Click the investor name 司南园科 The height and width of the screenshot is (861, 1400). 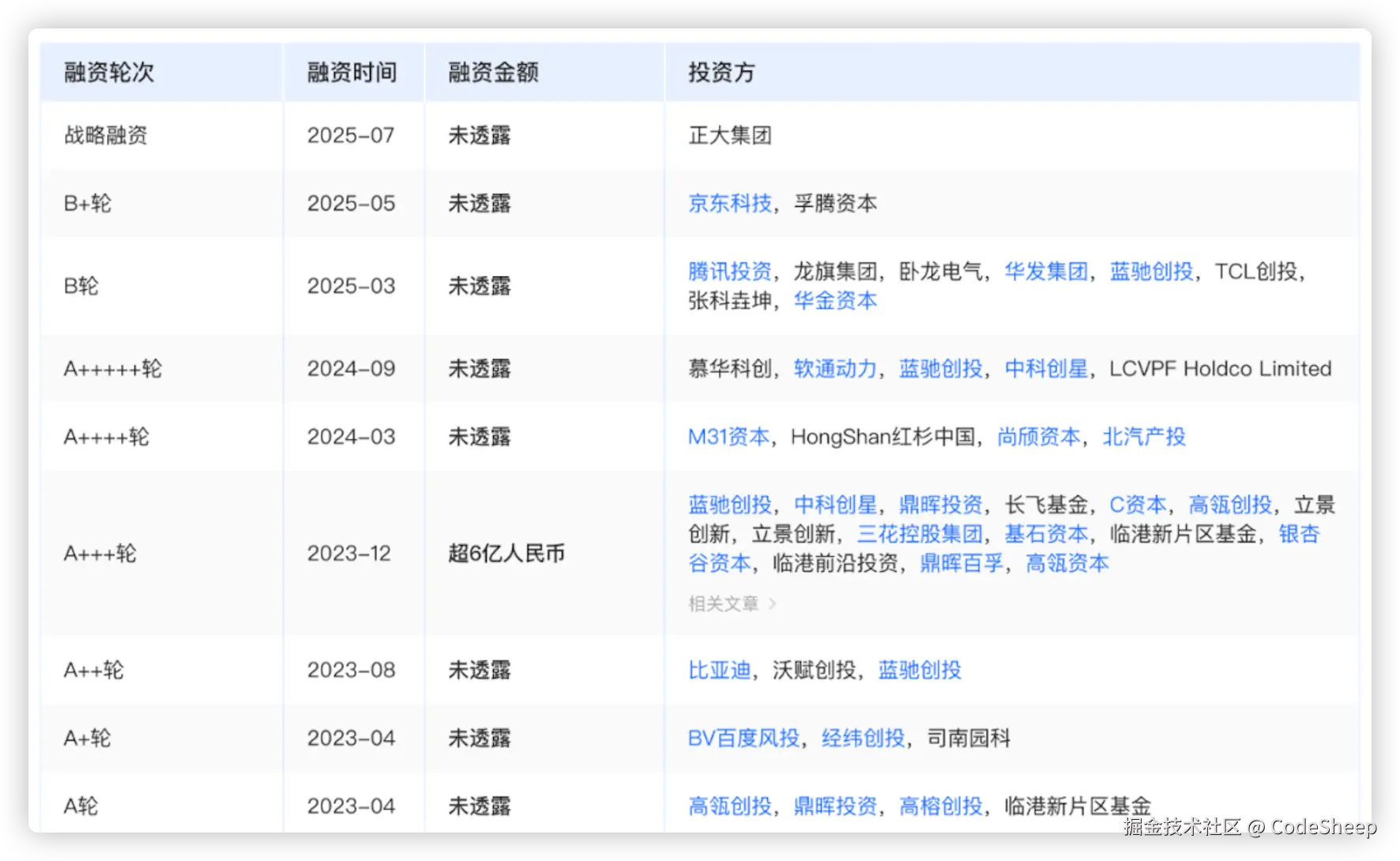tap(969, 739)
